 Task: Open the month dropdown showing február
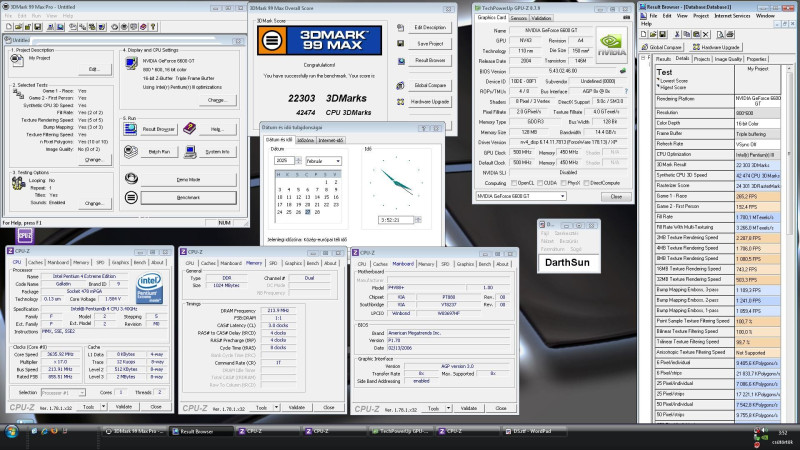tap(323, 161)
